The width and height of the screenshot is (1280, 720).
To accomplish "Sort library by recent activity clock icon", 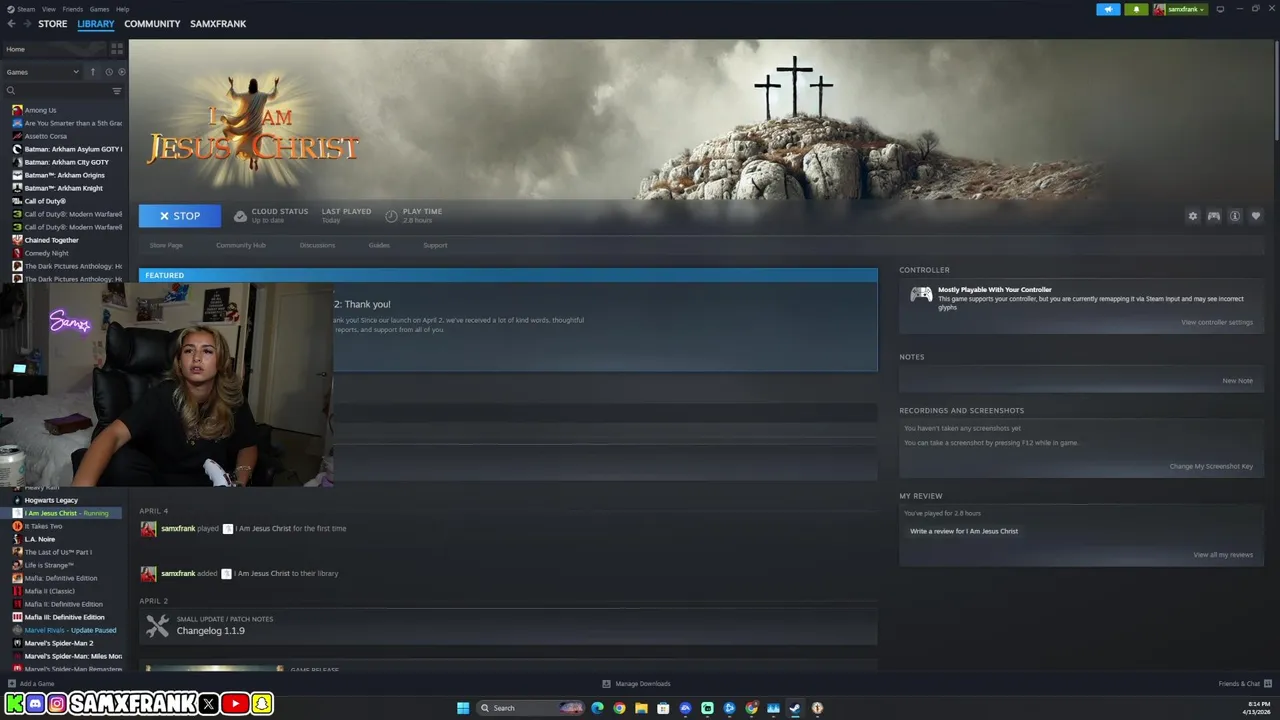I will point(109,72).
